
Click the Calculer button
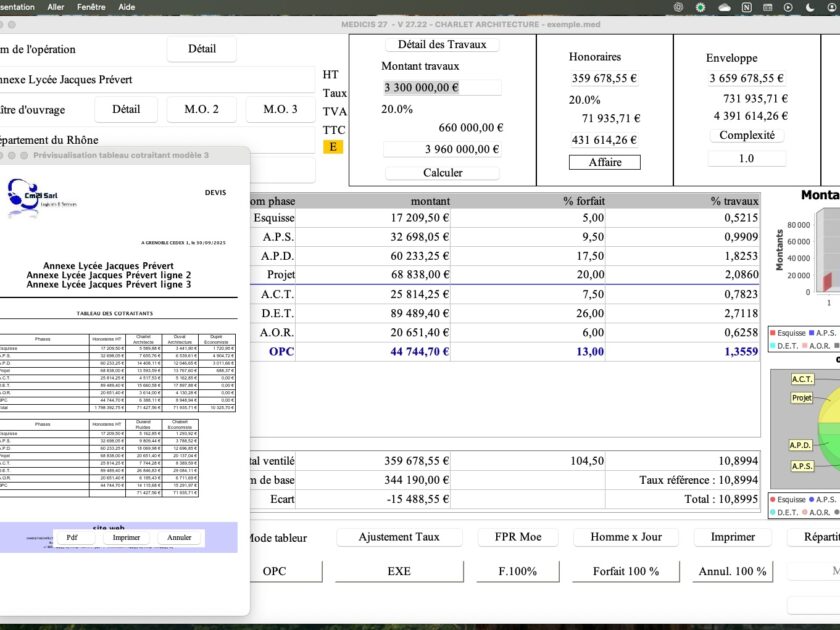[442, 172]
